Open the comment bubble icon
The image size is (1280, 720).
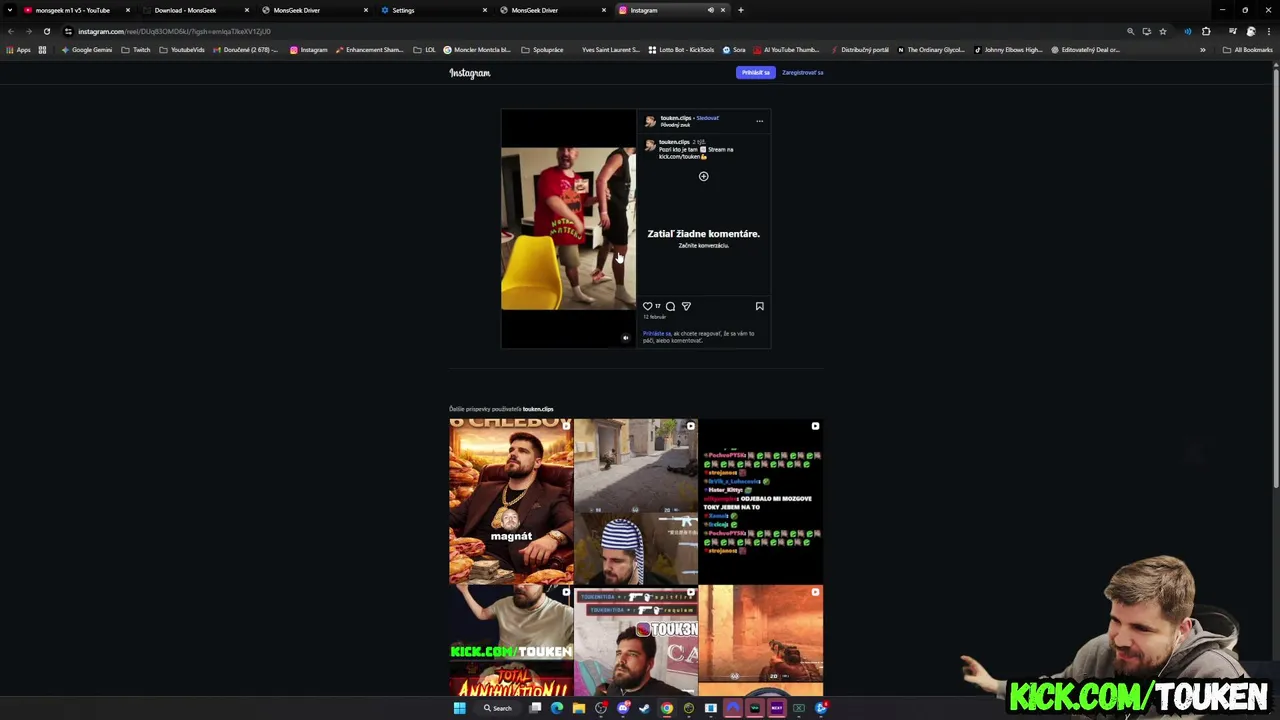(x=670, y=306)
